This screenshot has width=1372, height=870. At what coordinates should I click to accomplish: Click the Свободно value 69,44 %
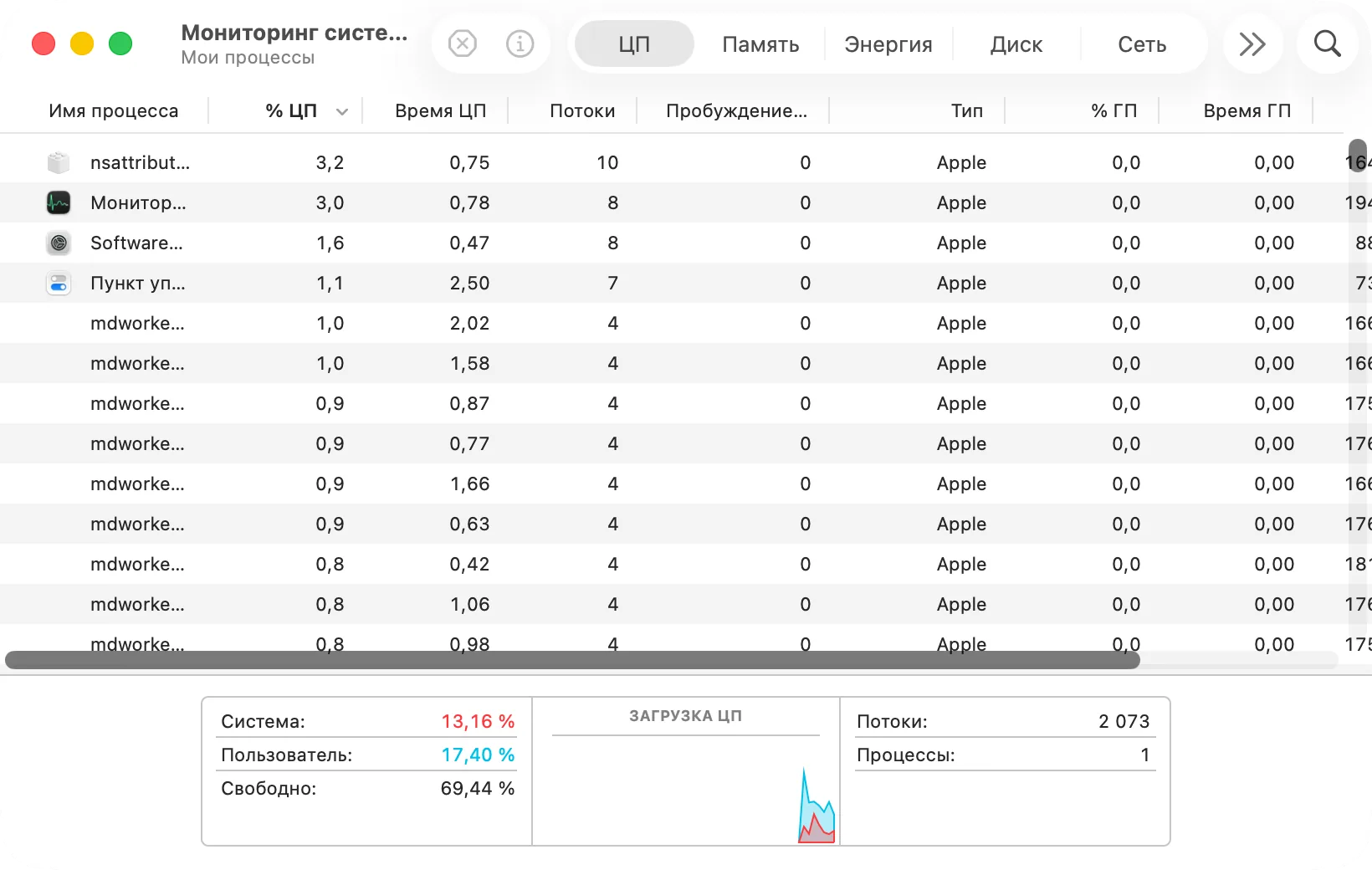pos(478,788)
